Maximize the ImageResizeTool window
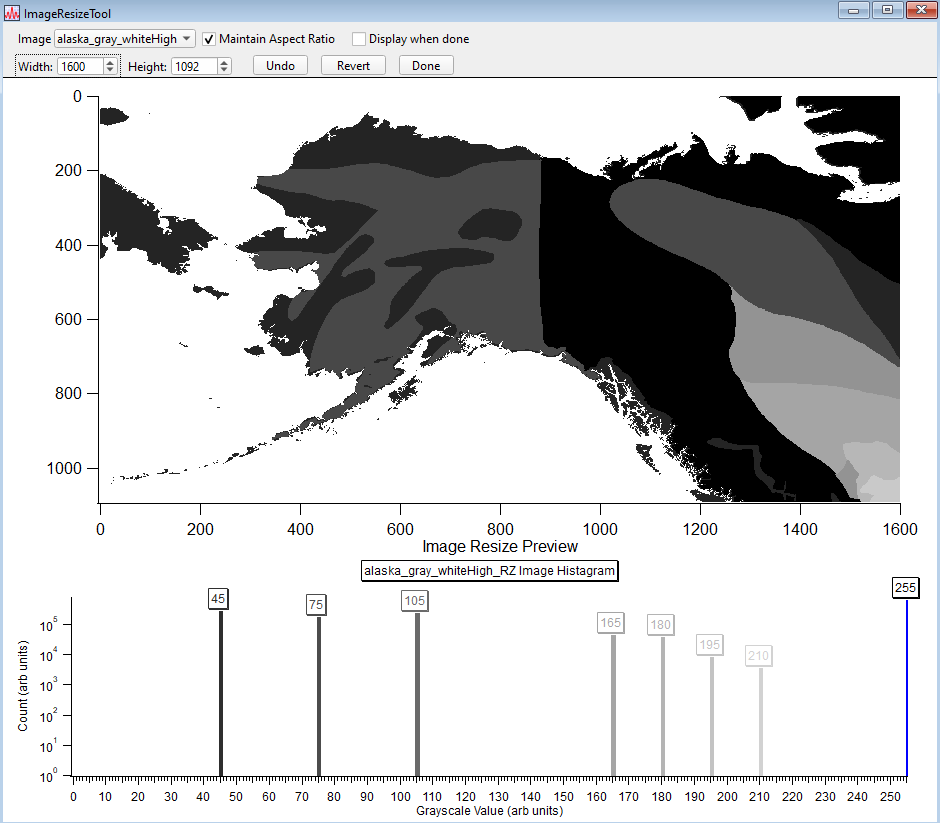The width and height of the screenshot is (940, 823). pyautogui.click(x=886, y=10)
